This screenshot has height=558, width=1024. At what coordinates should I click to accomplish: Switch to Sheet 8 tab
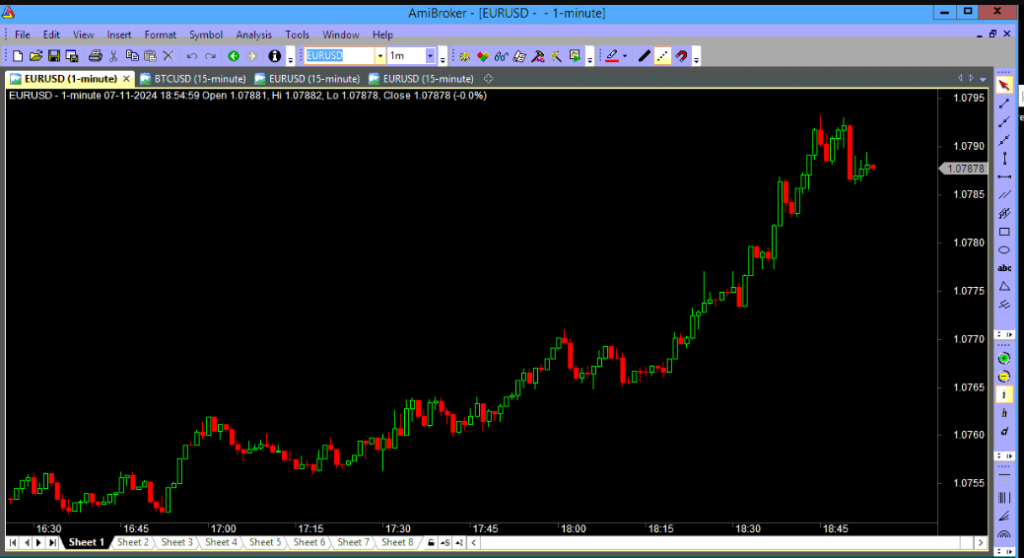(x=397, y=542)
